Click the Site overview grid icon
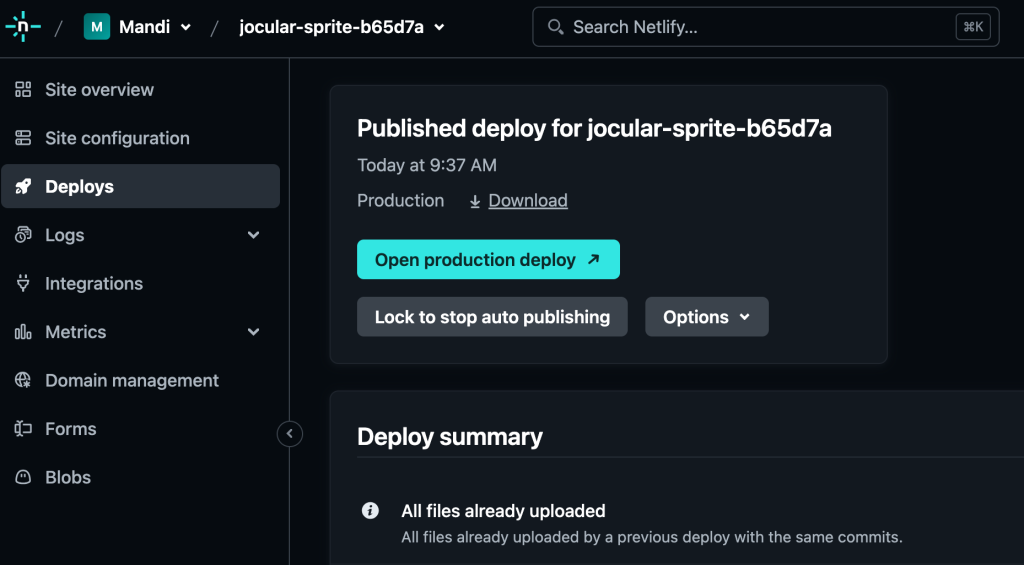Image resolution: width=1024 pixels, height=565 pixels. (x=23, y=90)
